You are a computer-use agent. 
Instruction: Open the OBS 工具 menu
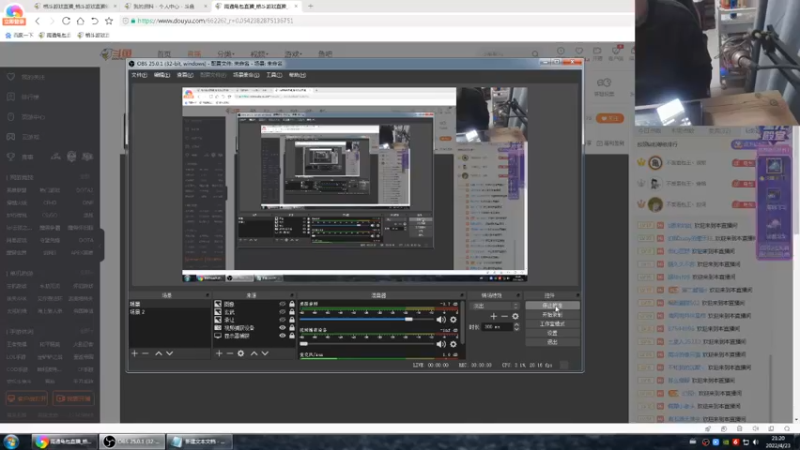pyautogui.click(x=274, y=75)
